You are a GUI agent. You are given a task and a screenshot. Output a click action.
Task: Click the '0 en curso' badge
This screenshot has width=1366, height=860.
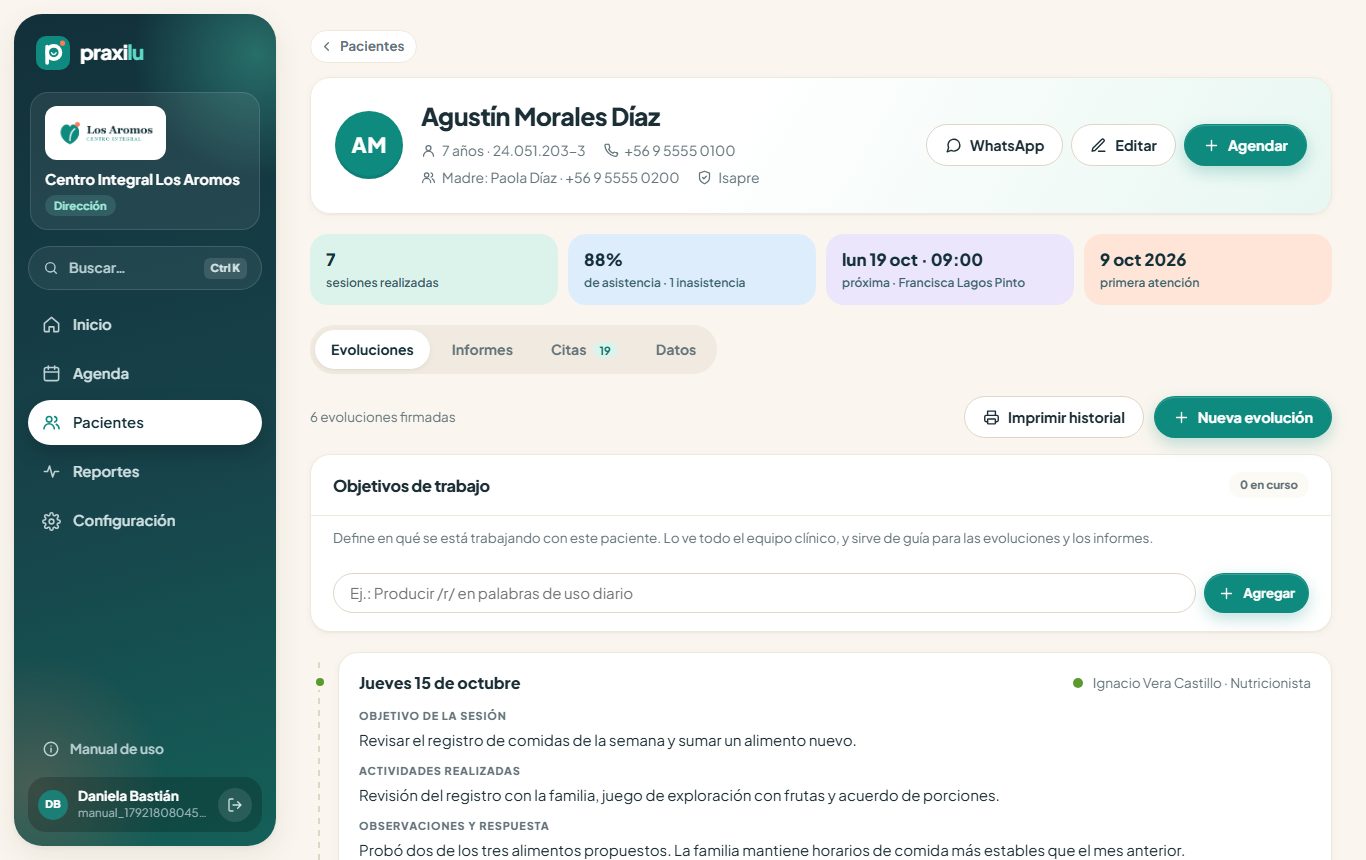click(x=1269, y=485)
